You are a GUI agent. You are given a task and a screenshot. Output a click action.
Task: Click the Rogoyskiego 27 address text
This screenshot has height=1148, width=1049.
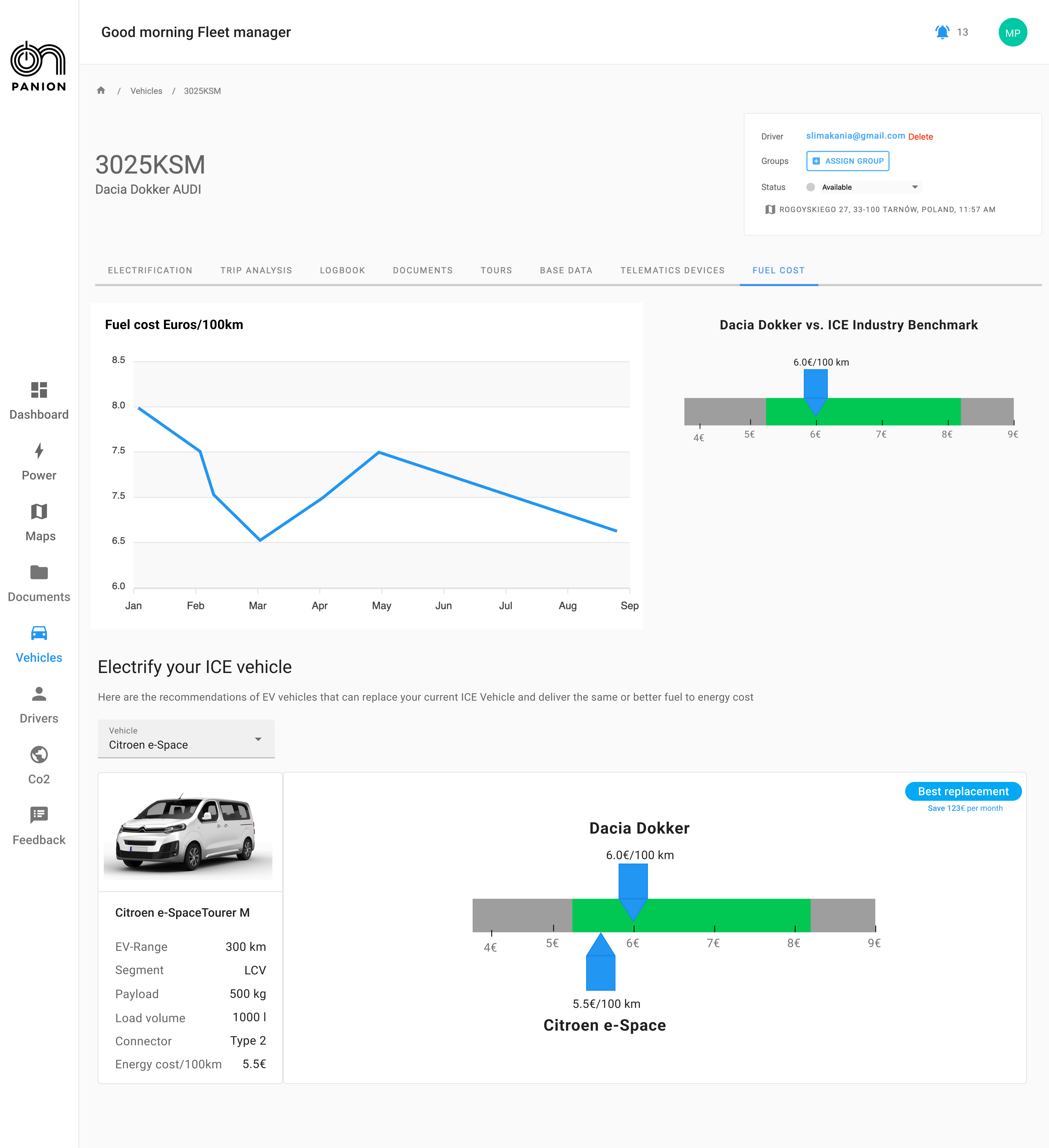click(887, 210)
